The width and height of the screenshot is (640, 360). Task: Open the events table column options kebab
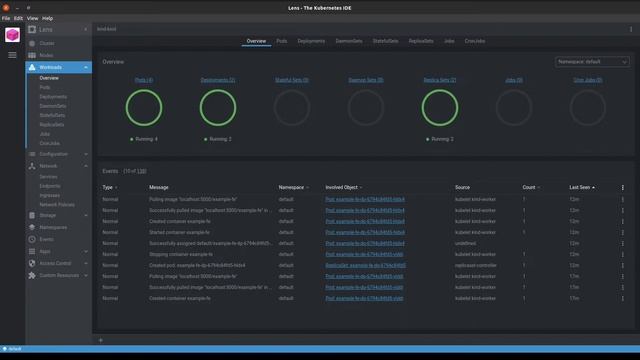pos(622,187)
